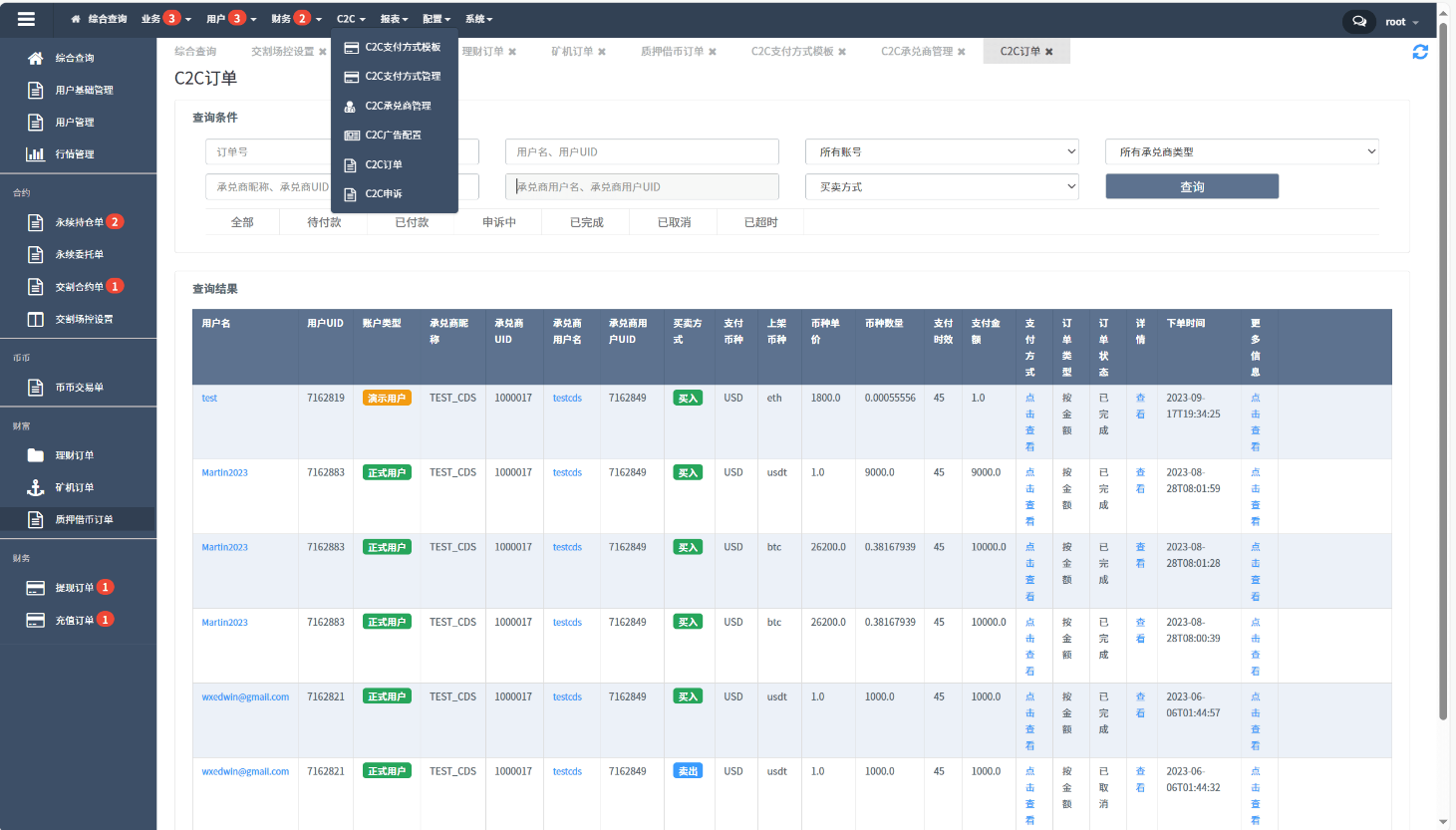Screen dimensions: 1456x830
Task: Click the 永续持仓单 sidebar icon
Action: click(x=35, y=222)
